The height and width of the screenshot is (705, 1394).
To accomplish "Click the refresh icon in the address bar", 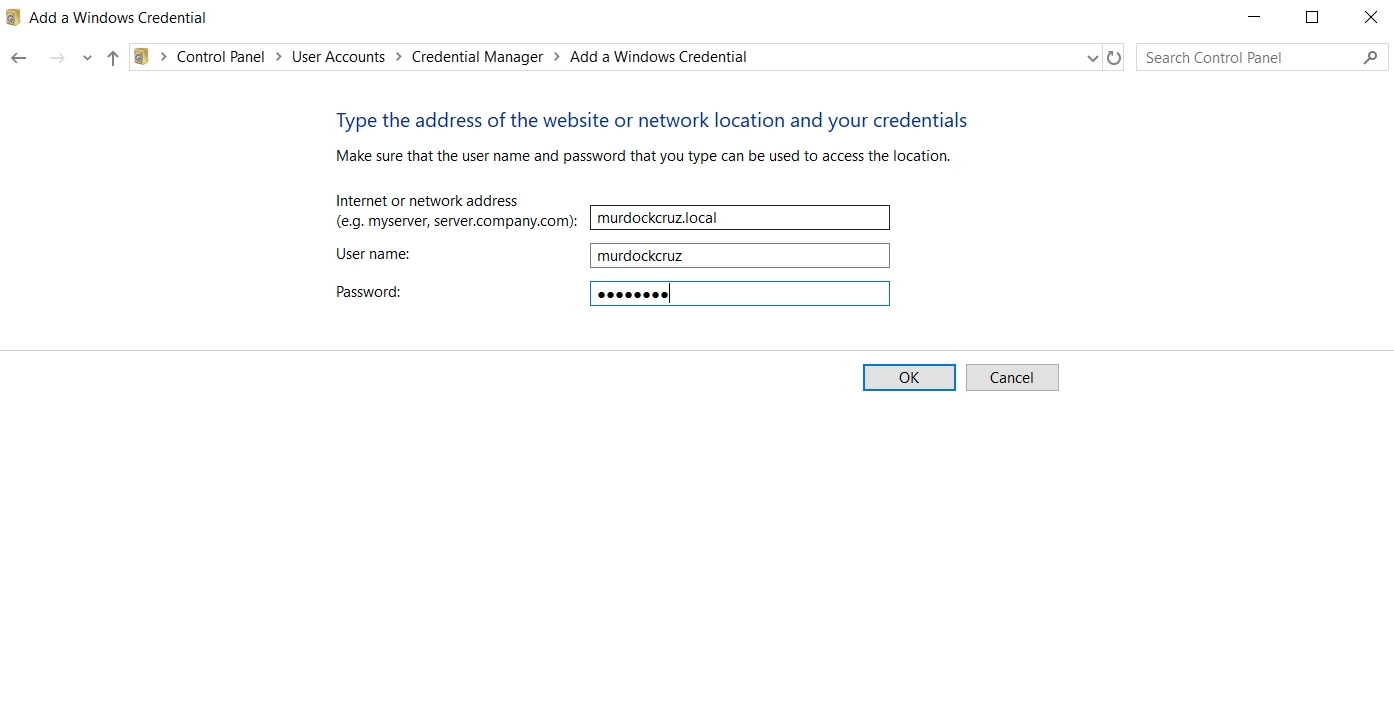I will pos(1114,57).
